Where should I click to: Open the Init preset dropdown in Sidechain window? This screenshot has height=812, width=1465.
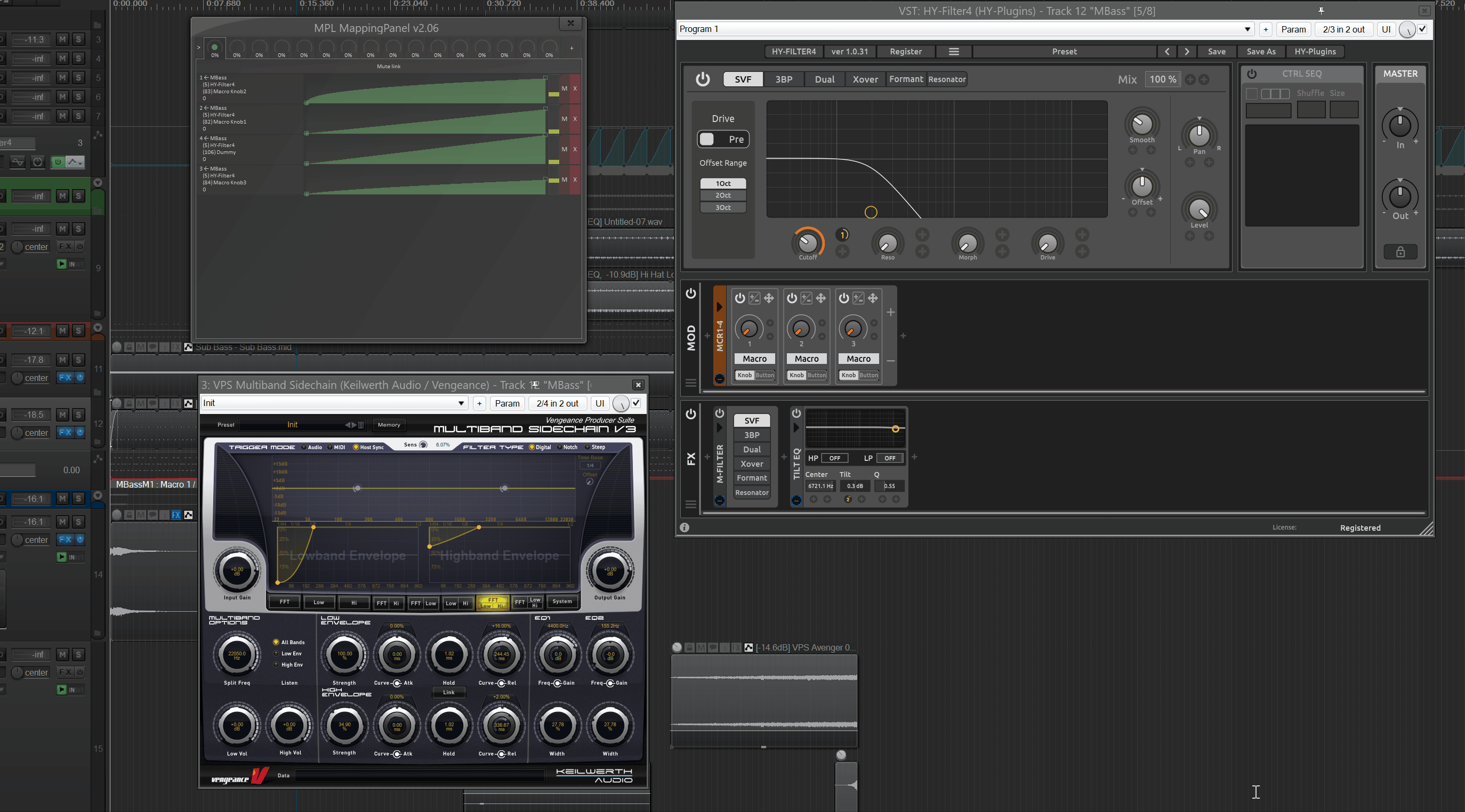pos(461,403)
